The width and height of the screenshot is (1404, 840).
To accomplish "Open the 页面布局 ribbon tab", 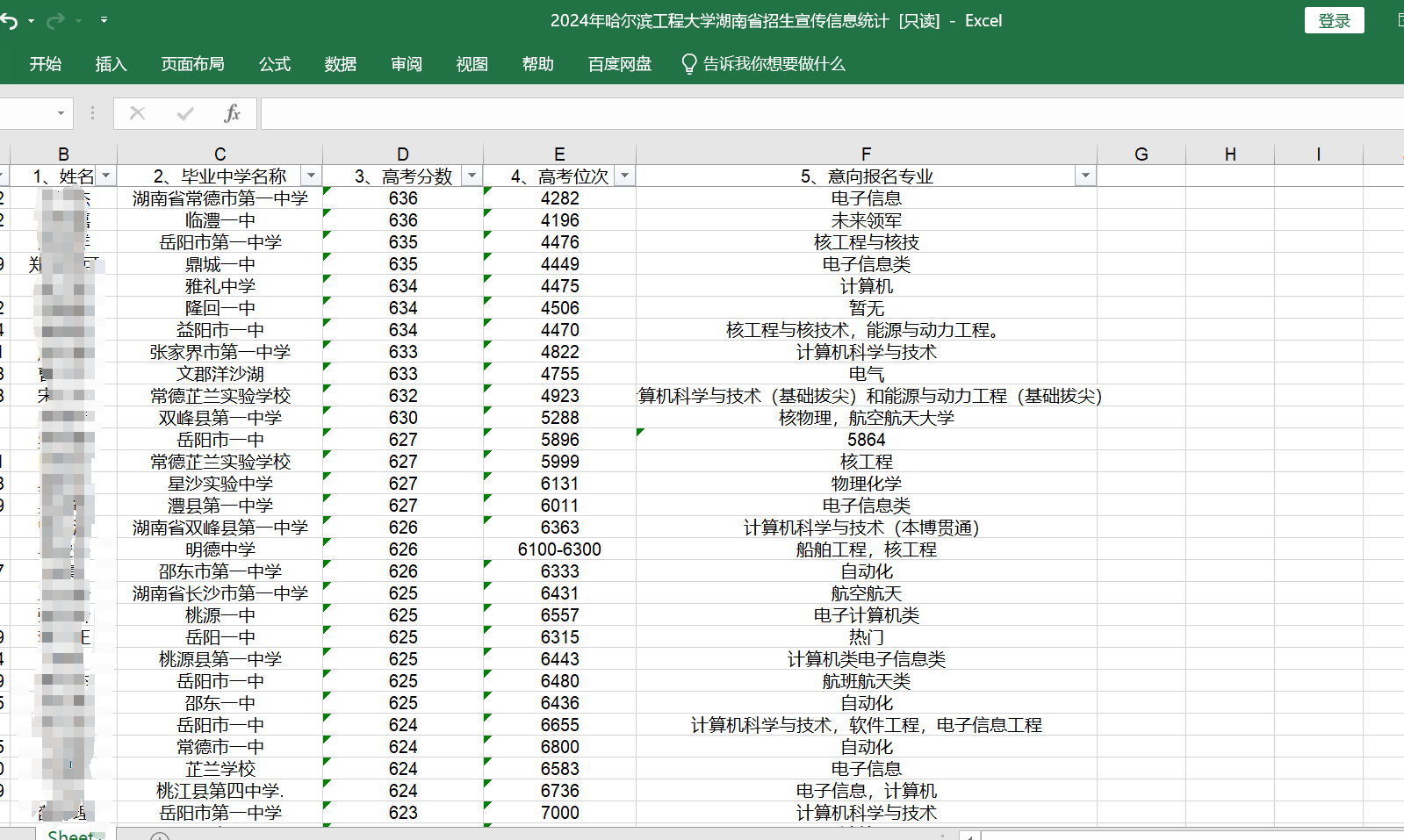I will click(192, 64).
